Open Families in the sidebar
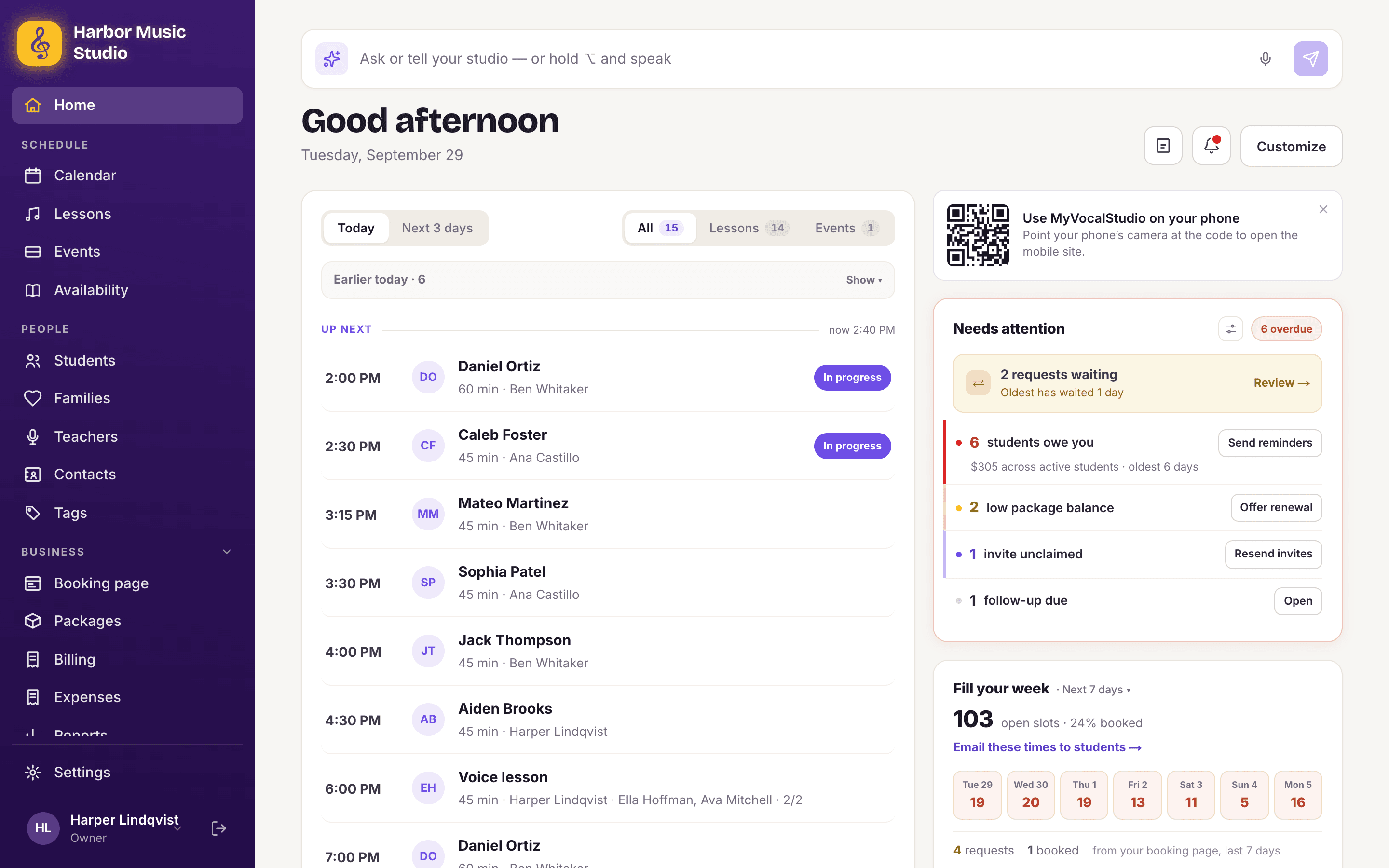1389x868 pixels. [x=127, y=398]
